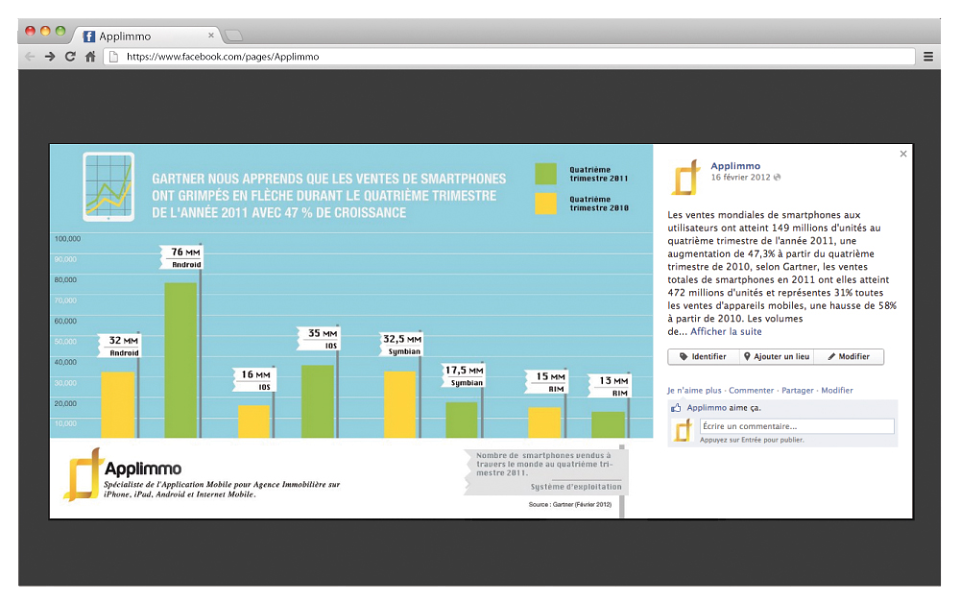Click the page icon in the address bar
960x601 pixels.
click(113, 56)
